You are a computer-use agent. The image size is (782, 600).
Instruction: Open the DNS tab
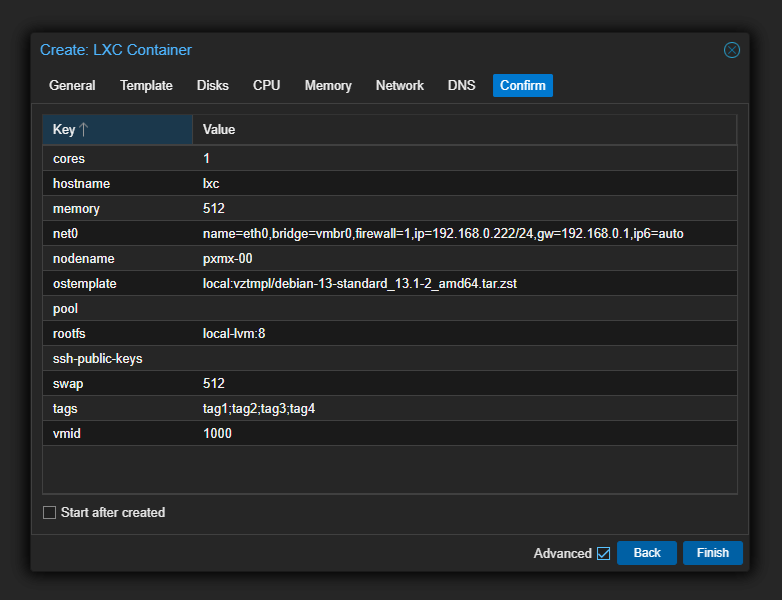(x=461, y=86)
